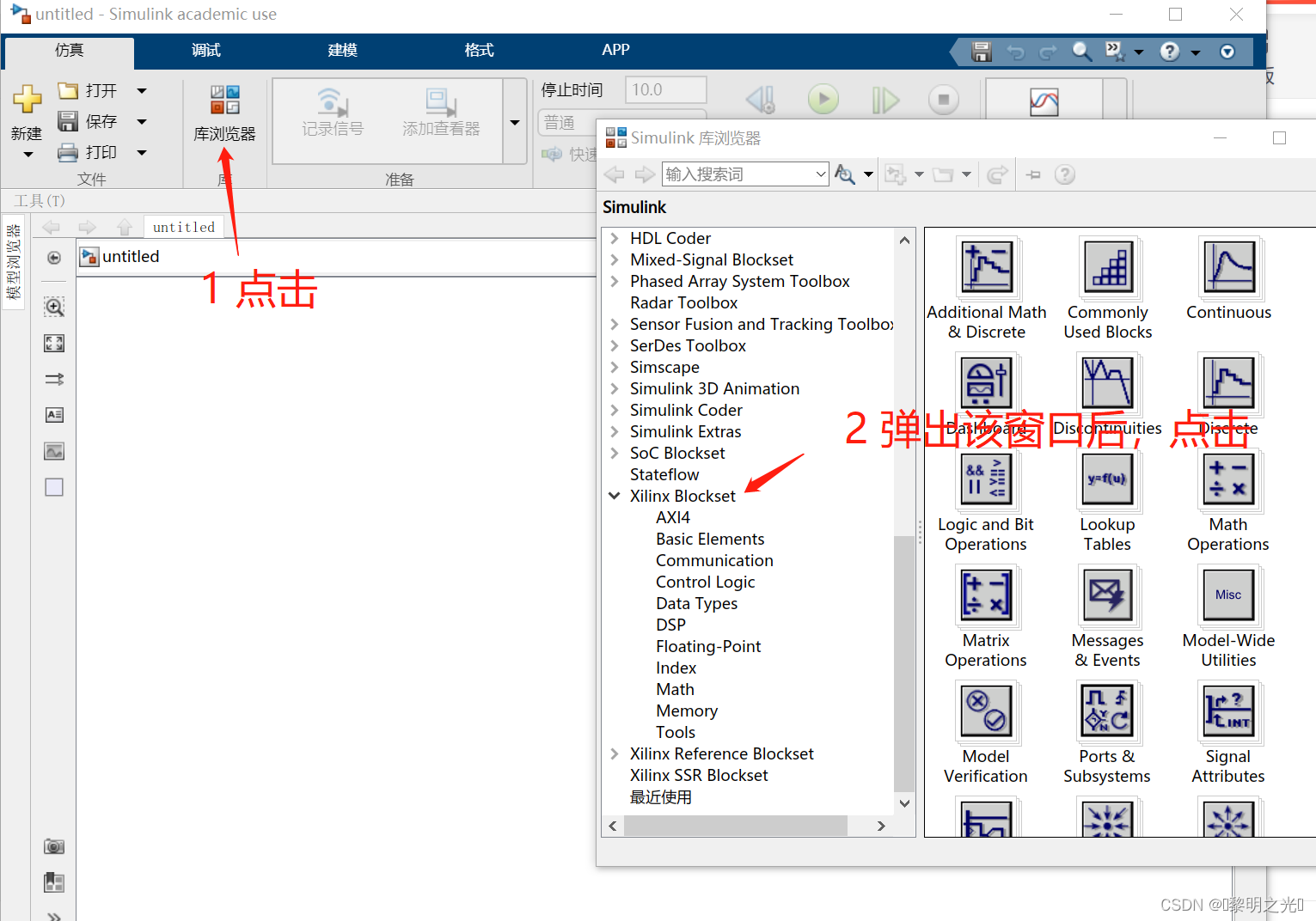Select the Simulation (仿真) ribbon tab

coord(70,51)
